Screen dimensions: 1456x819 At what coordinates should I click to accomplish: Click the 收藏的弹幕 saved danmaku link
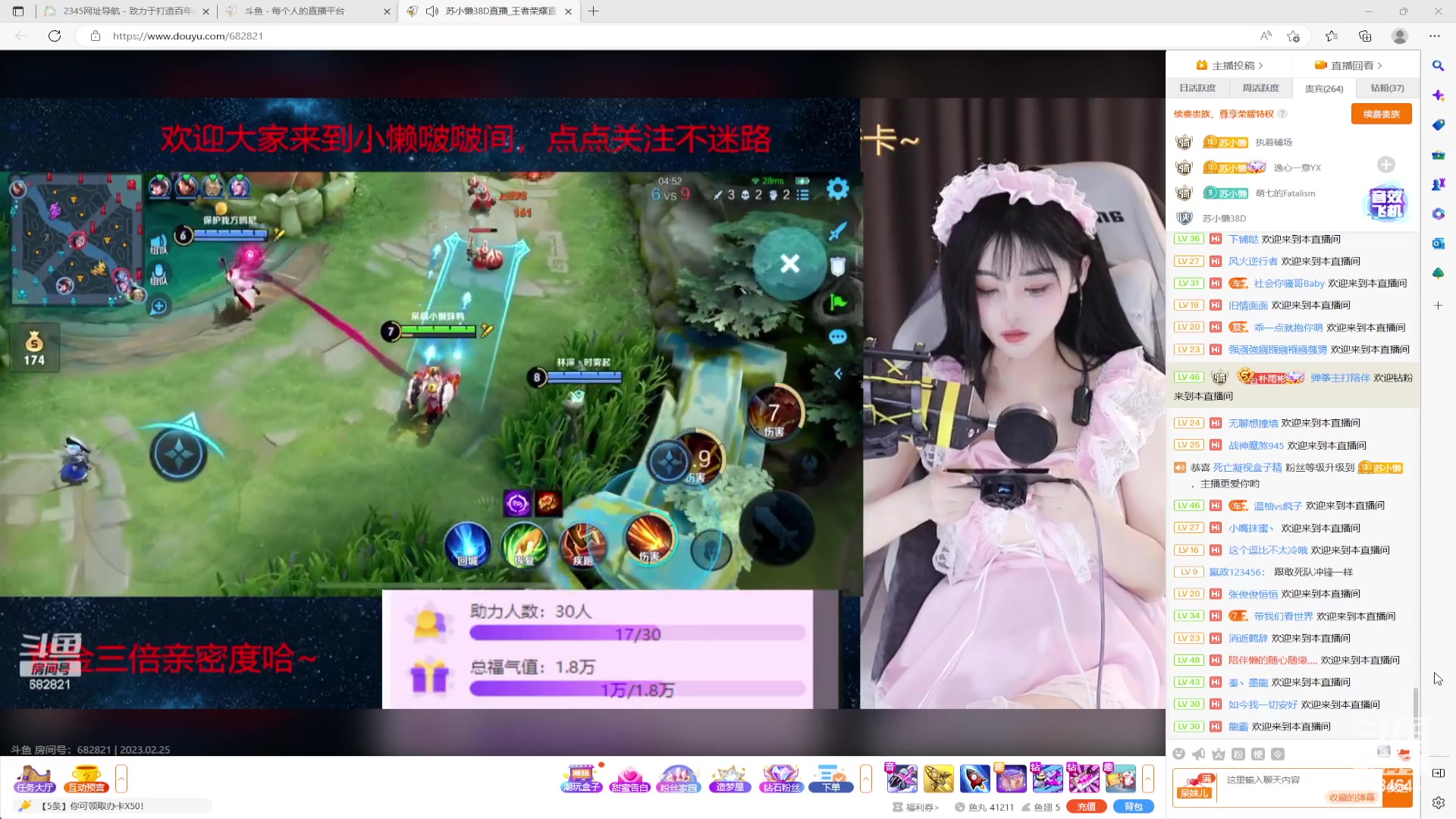pos(1351,797)
